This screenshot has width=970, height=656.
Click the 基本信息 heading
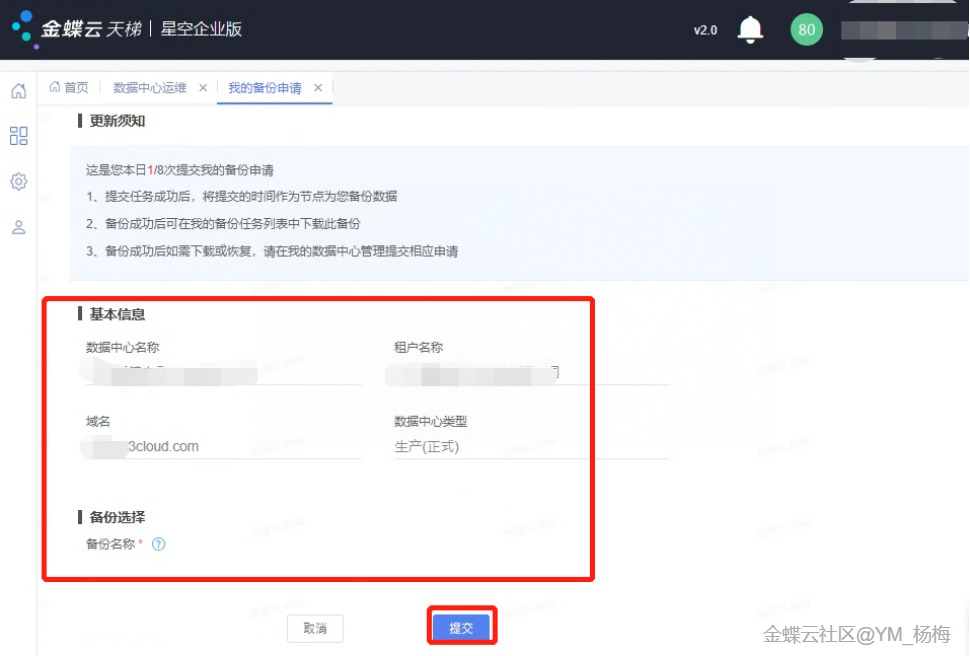(x=117, y=314)
